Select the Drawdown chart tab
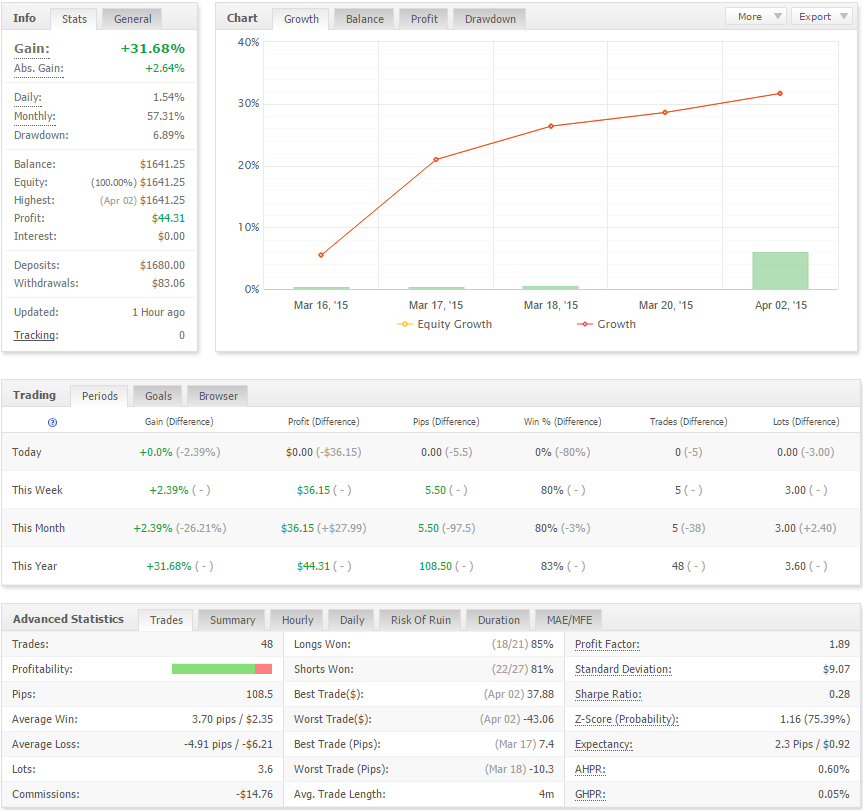863x810 pixels. (490, 19)
